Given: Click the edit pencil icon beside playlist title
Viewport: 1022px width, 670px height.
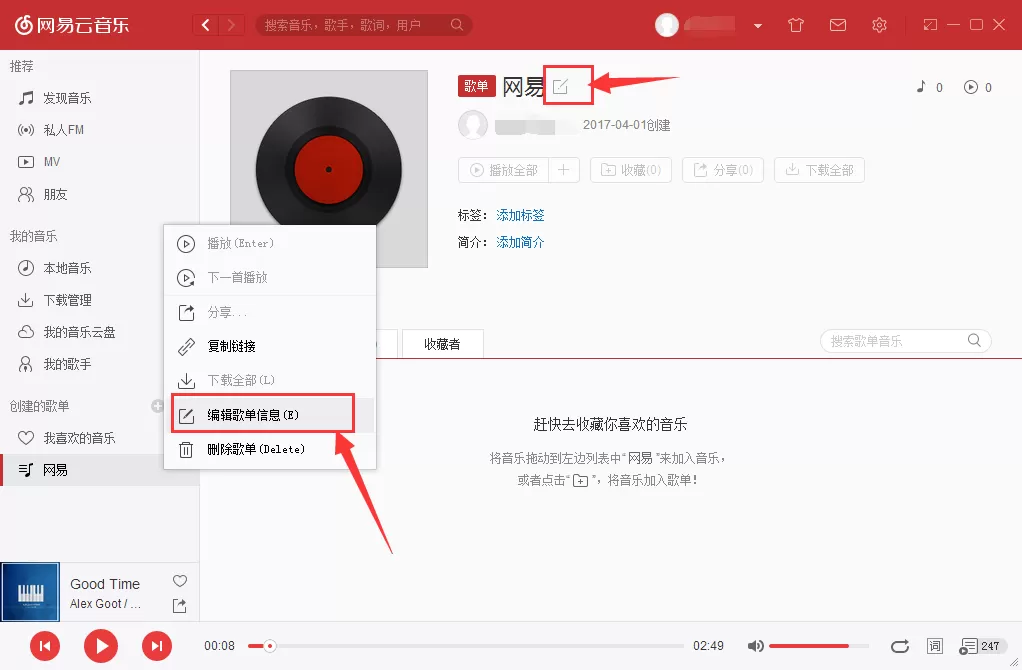Looking at the screenshot, I should 561,86.
